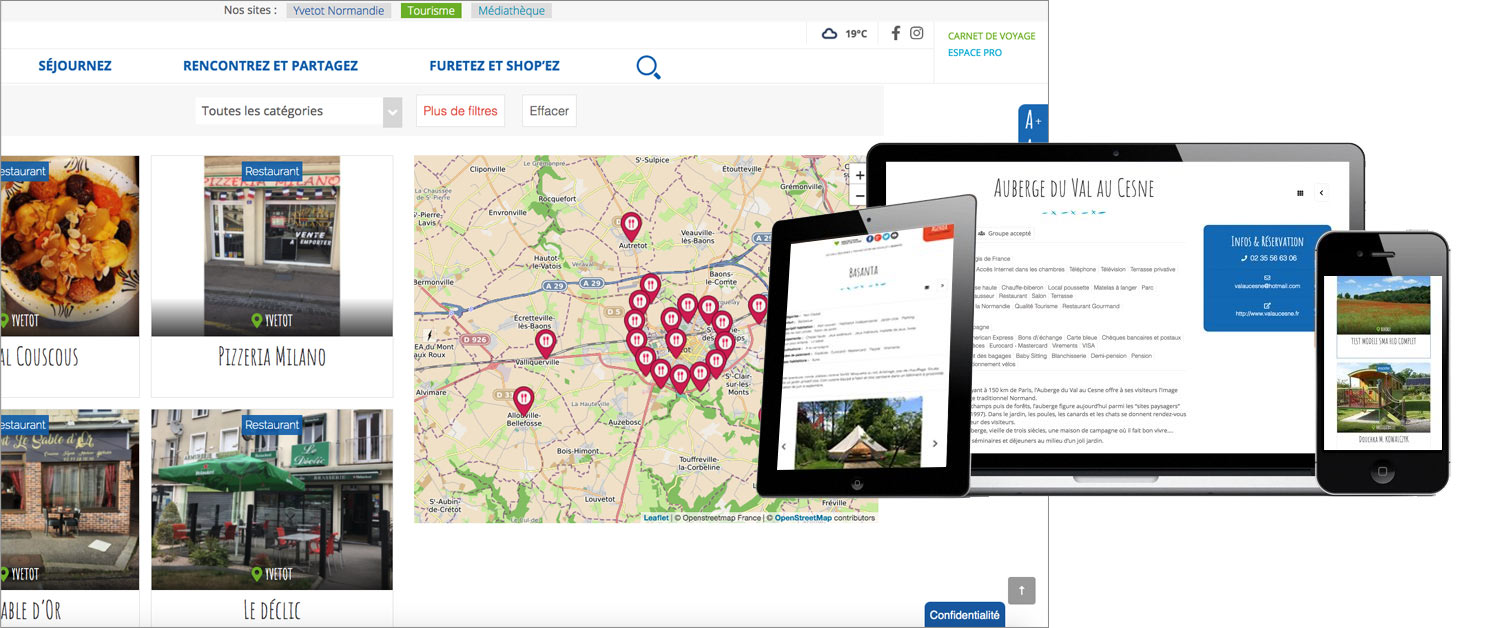The height and width of the screenshot is (628, 1500).
Task: Click the scroll-to-top arrow button
Action: tap(1021, 590)
